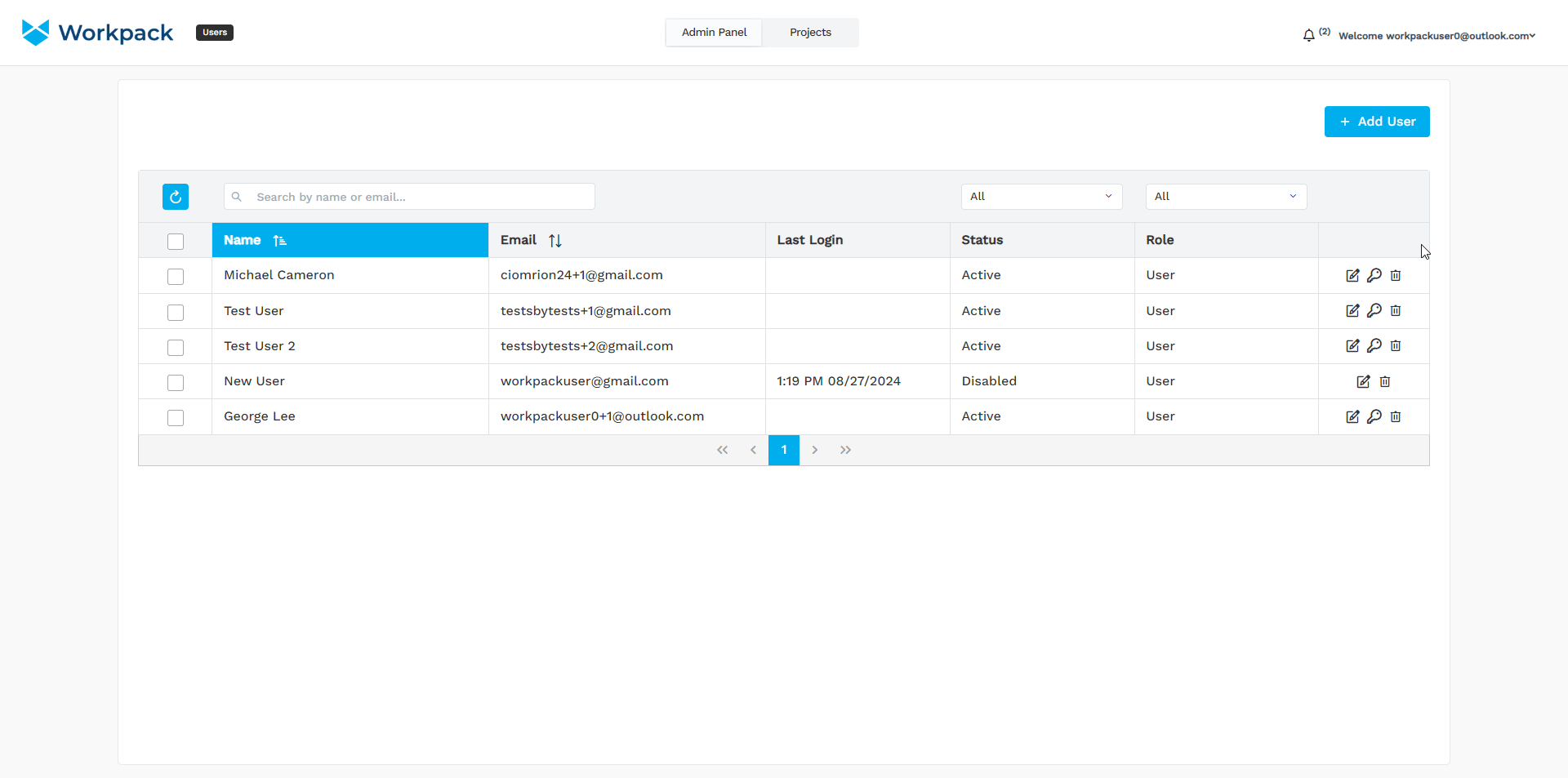Viewport: 1568px width, 778px height.
Task: Check the box for Michael Cameron
Action: 176,277
